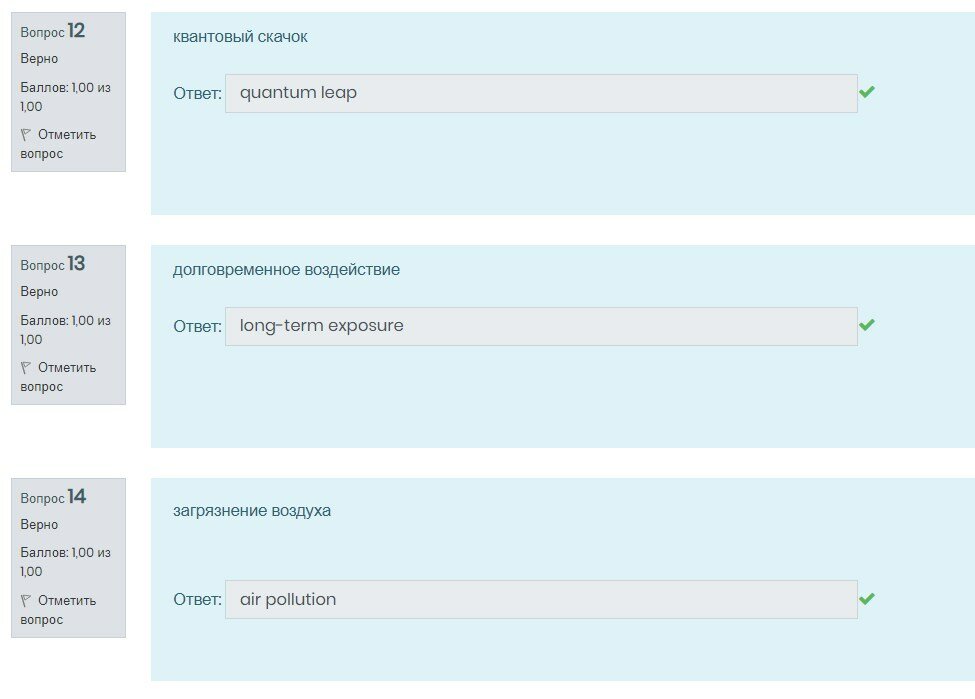
Task: Click green checkmark next to quantum leap
Action: (867, 92)
